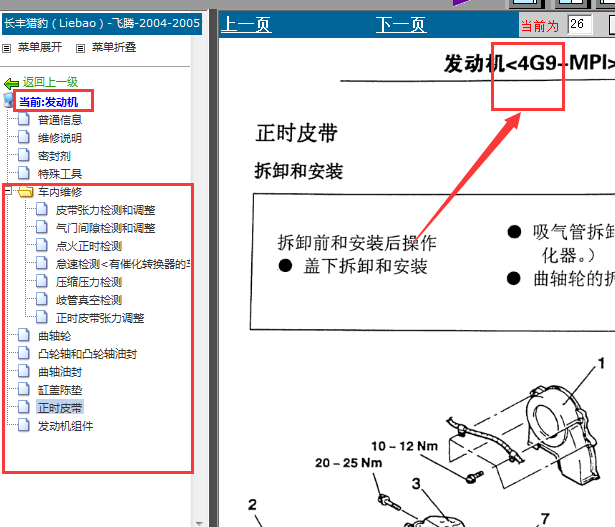This screenshot has height=527, width=615.
Task: Click the document icon beside 密封剂
Action: 24,155
